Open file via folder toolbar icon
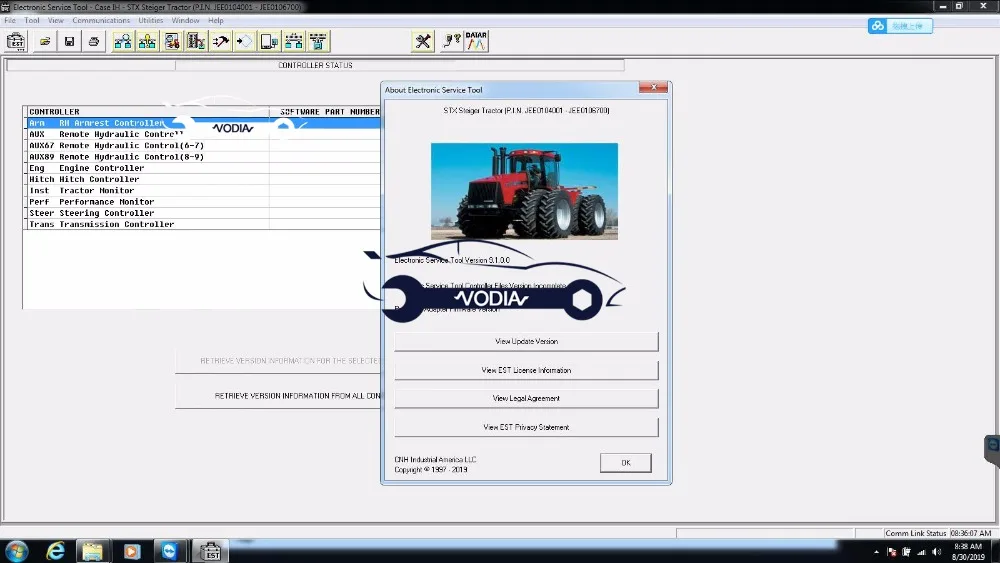 [45, 41]
